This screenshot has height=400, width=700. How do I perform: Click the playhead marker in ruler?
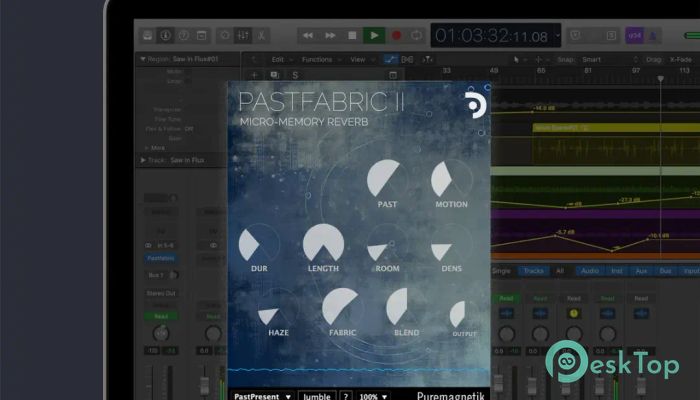point(661,79)
